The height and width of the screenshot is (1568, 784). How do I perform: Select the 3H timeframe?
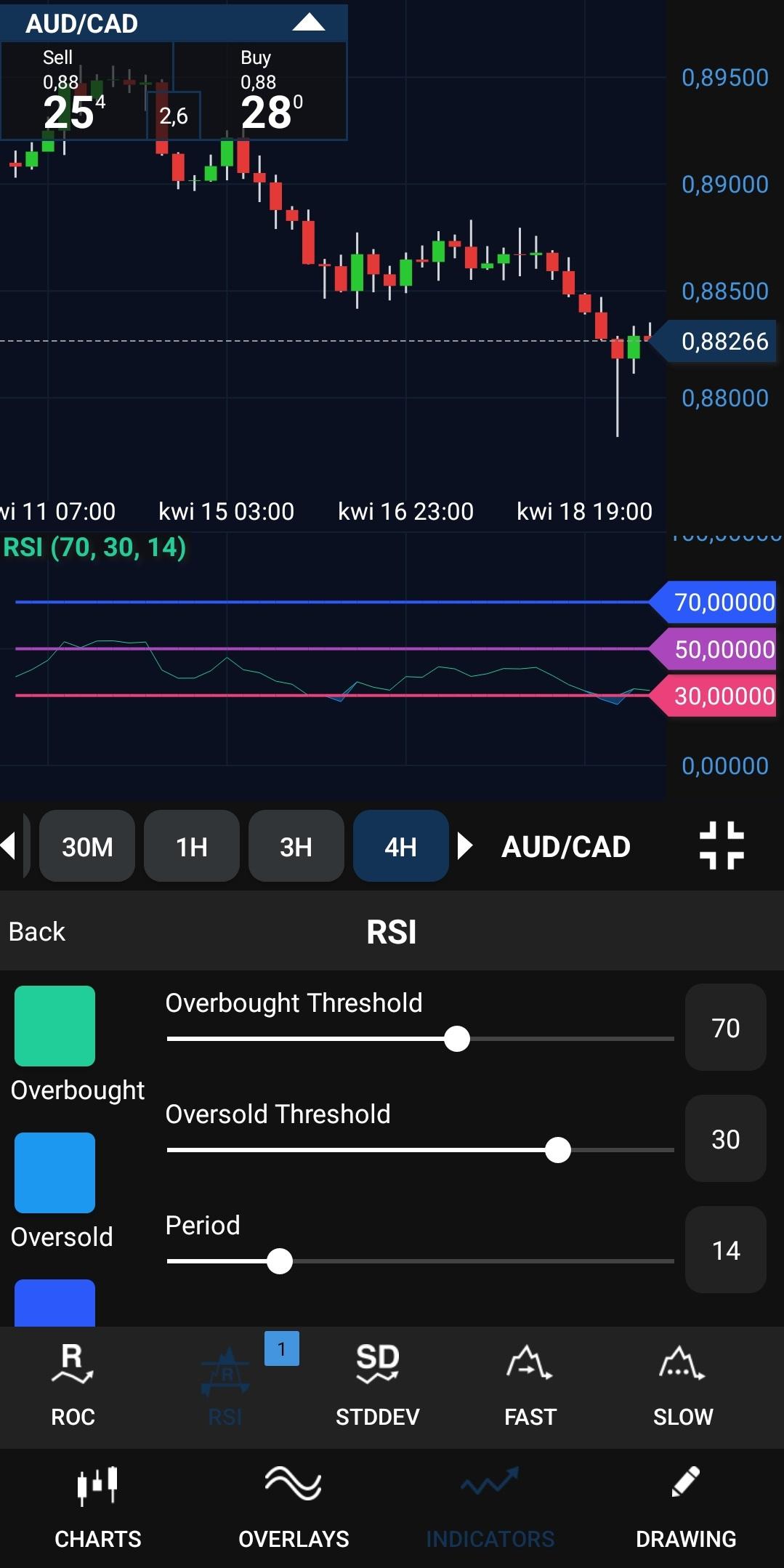point(296,846)
